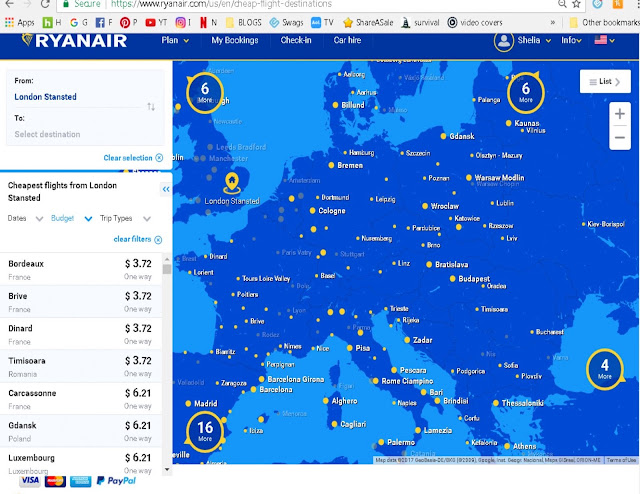
Task: Expand the Trip Types filter dropdown
Action: 125,218
